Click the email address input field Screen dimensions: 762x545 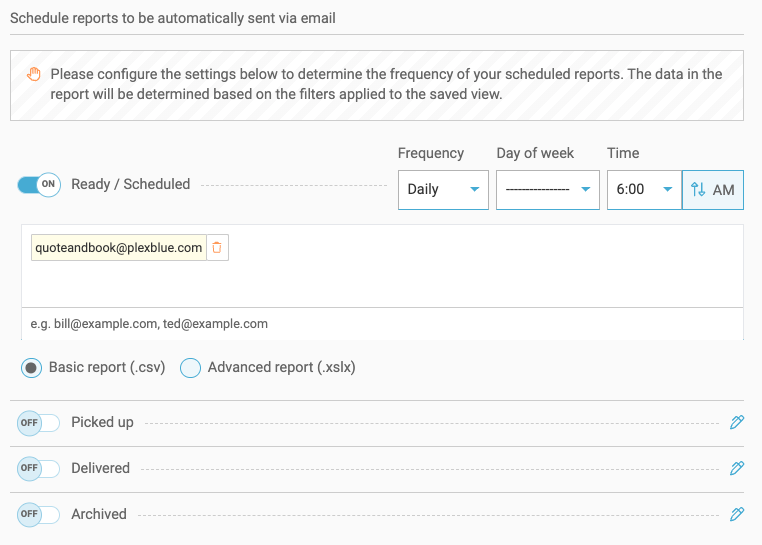[x=382, y=324]
